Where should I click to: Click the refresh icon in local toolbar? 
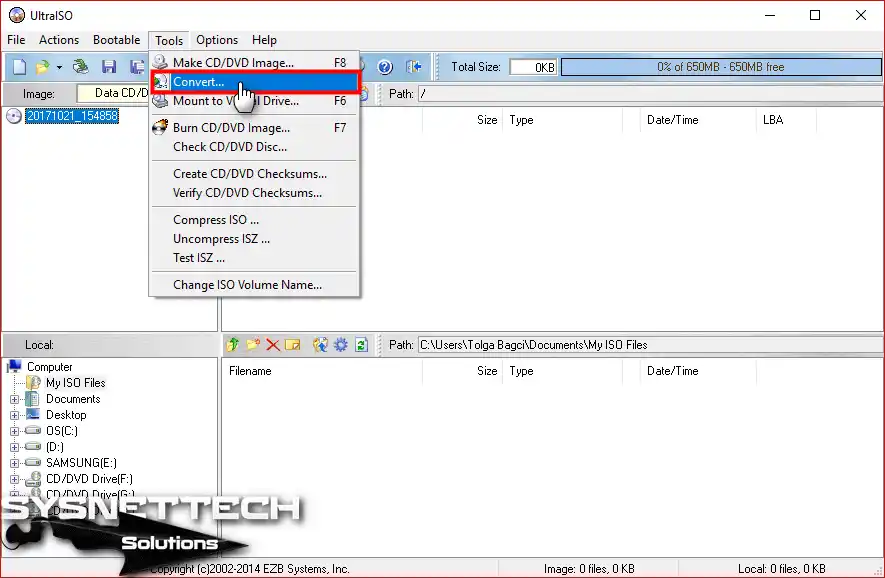tap(361, 345)
